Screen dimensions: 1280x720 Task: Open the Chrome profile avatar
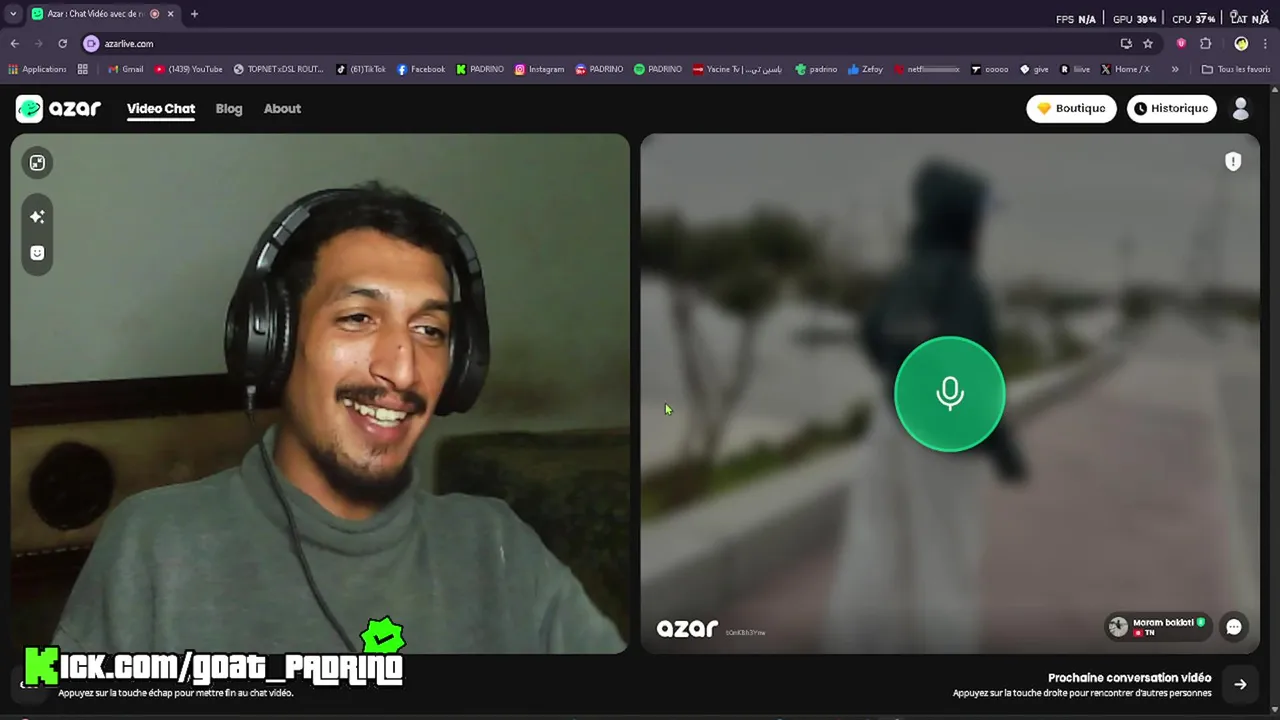click(x=1241, y=44)
